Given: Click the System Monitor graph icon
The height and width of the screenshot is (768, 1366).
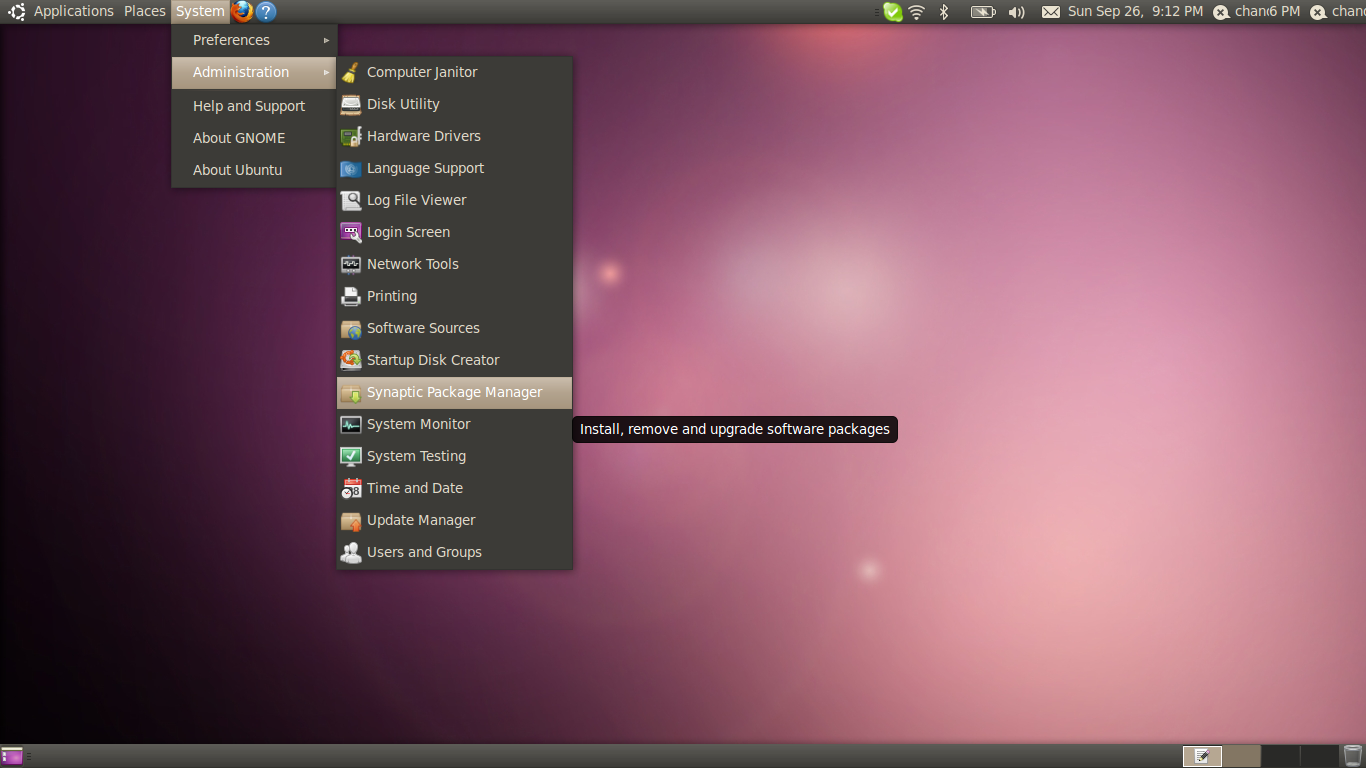Looking at the screenshot, I should 350,424.
